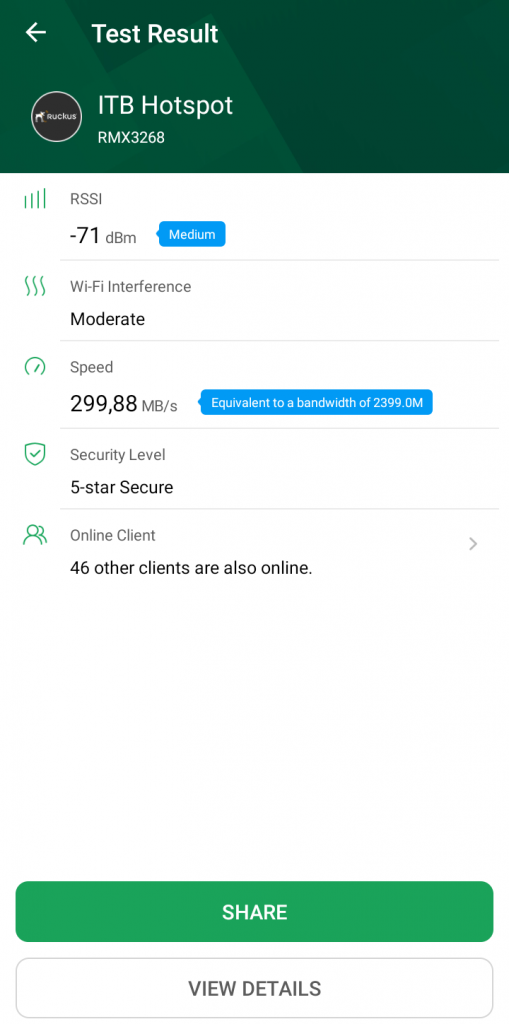
Task: Click the Security Level shield icon
Action: coord(35,454)
